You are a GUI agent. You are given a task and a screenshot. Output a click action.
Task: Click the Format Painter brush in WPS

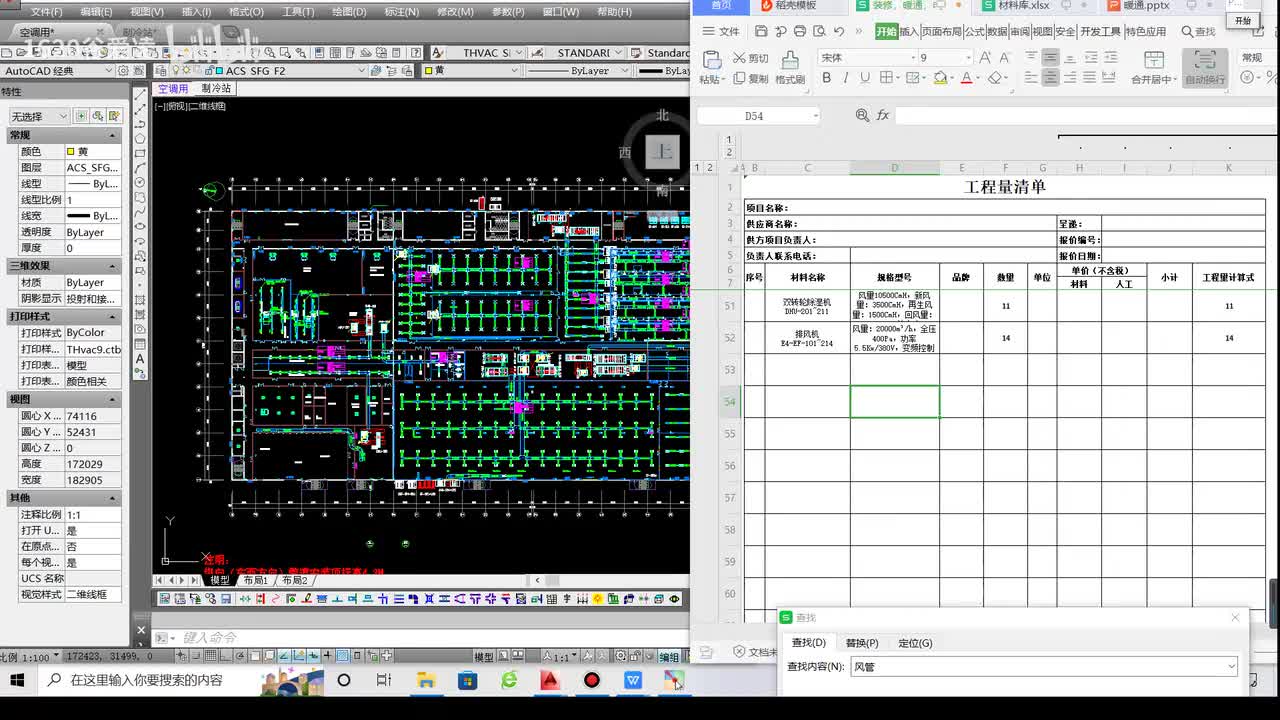point(790,68)
